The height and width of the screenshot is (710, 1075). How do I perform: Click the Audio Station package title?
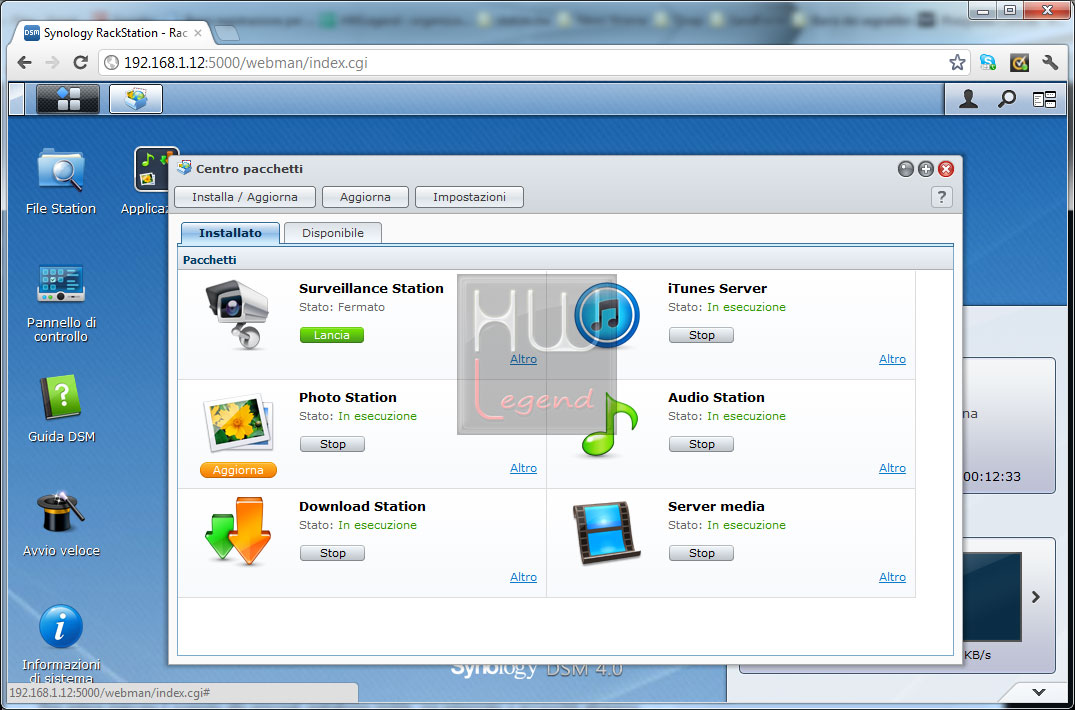(x=716, y=397)
